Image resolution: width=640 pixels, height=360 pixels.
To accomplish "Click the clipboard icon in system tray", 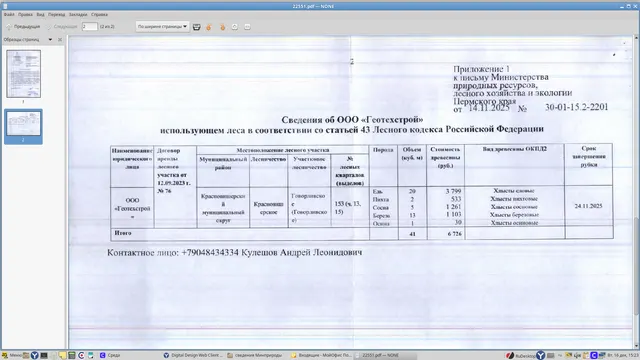I will [x=586, y=356].
